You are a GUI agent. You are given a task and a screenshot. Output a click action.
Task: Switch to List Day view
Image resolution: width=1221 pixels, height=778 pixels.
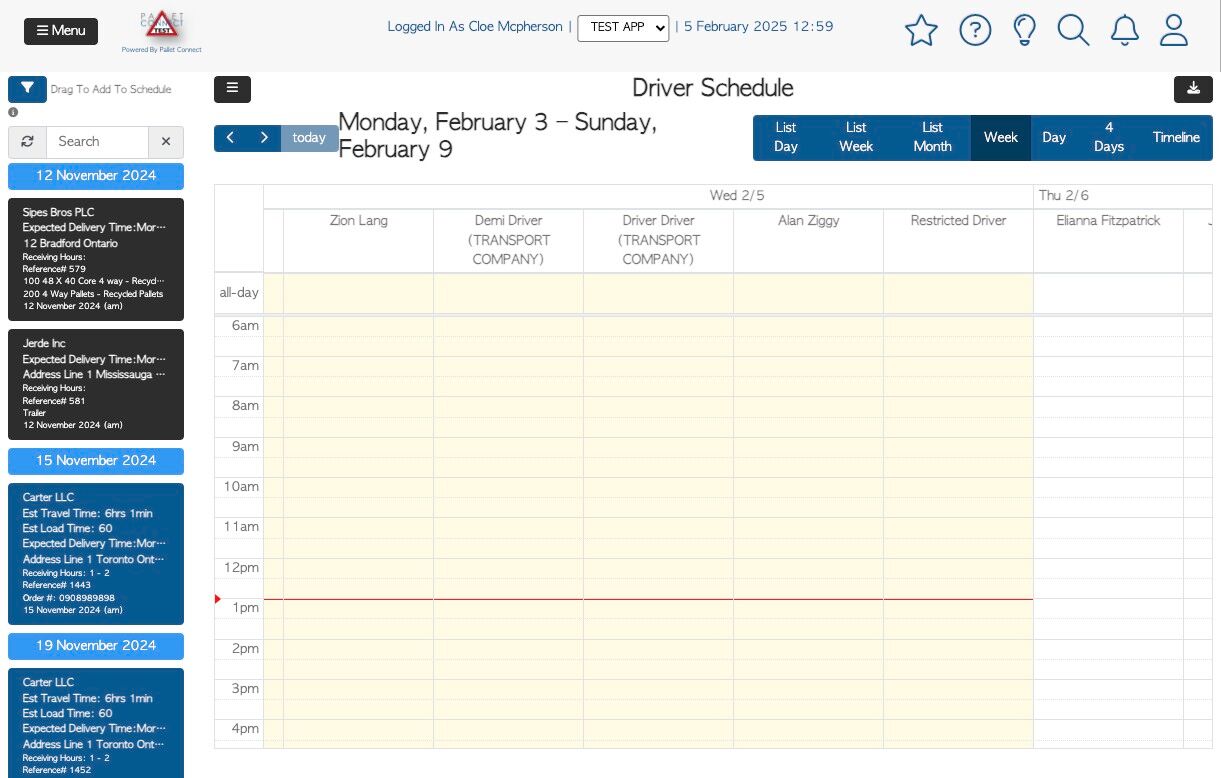pyautogui.click(x=786, y=137)
